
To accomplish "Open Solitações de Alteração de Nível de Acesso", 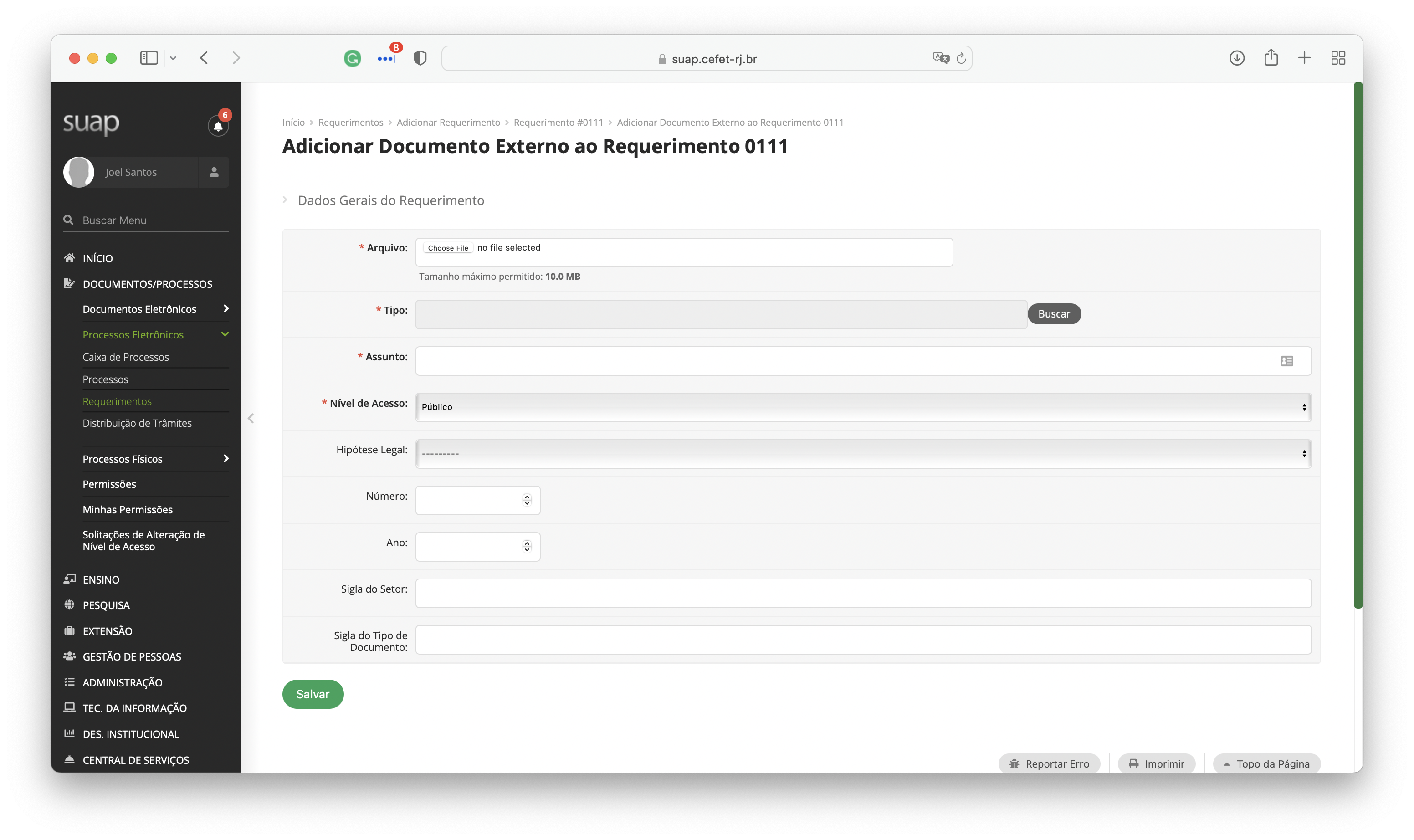I will pos(144,541).
